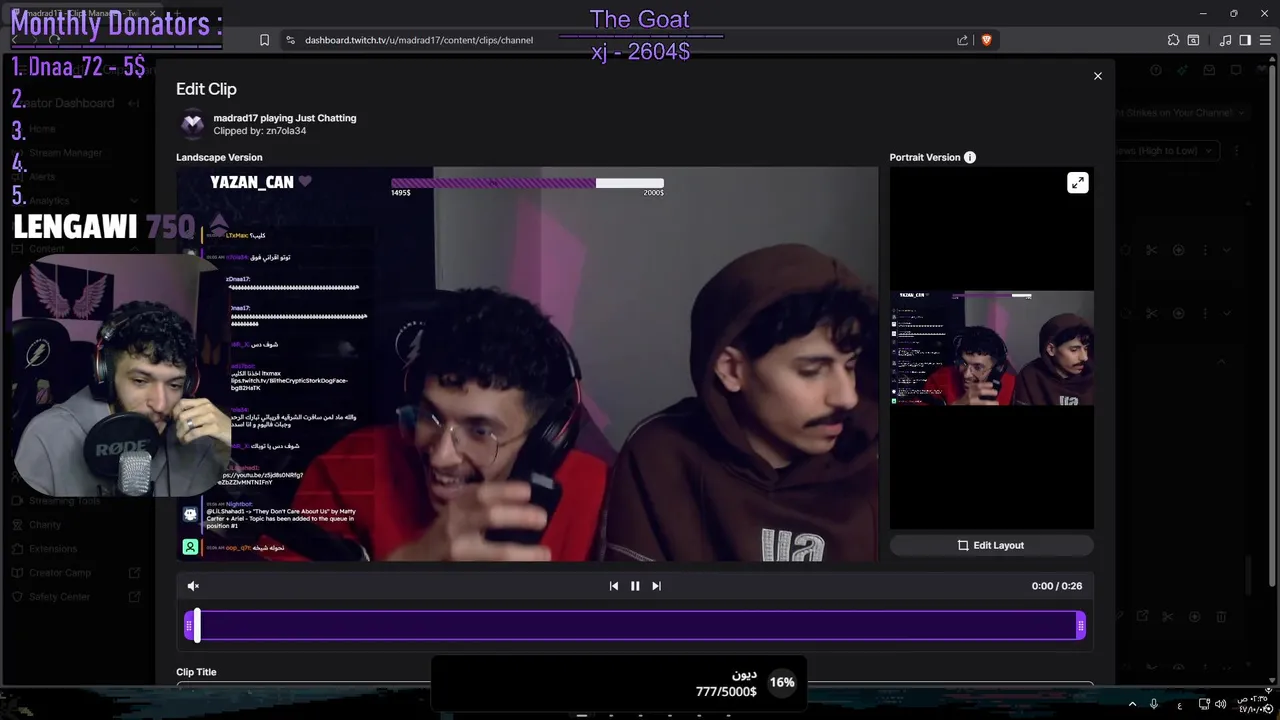Open Charity in dashboard sidebar
Viewport: 1280px width, 720px height.
tap(45, 525)
